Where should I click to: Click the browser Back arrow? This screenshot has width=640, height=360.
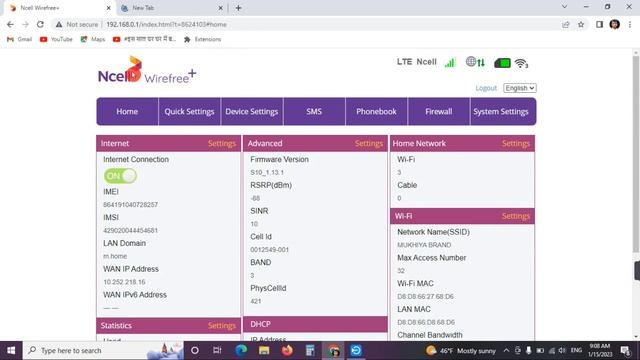(x=10, y=24)
